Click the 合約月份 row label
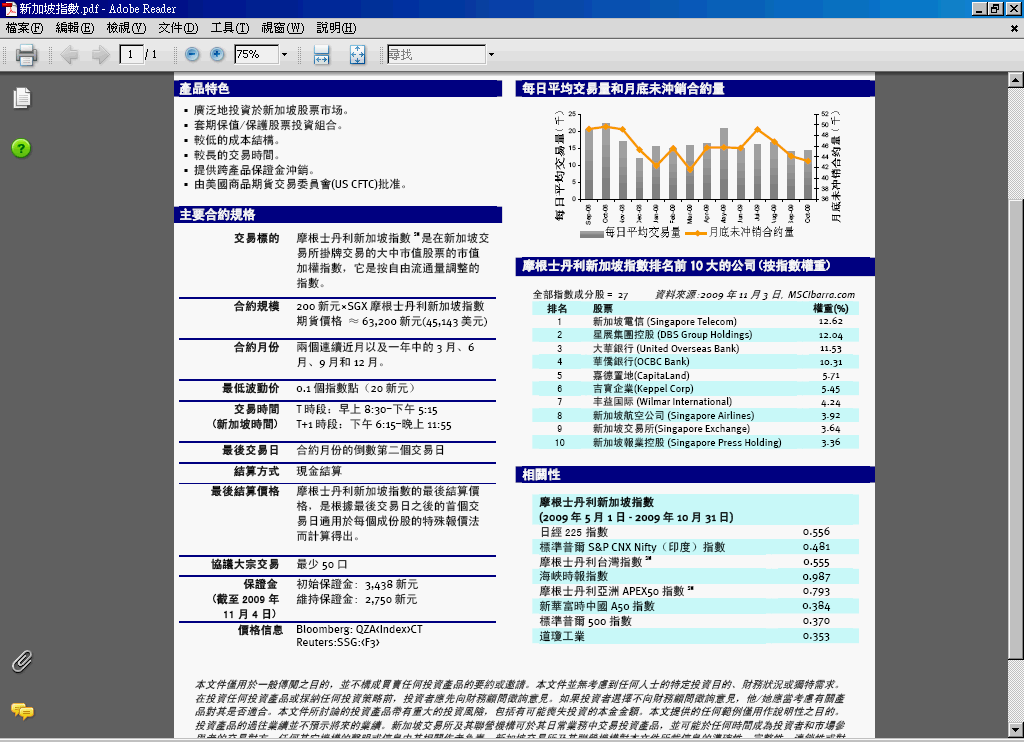This screenshot has width=1024, height=742. (x=257, y=347)
